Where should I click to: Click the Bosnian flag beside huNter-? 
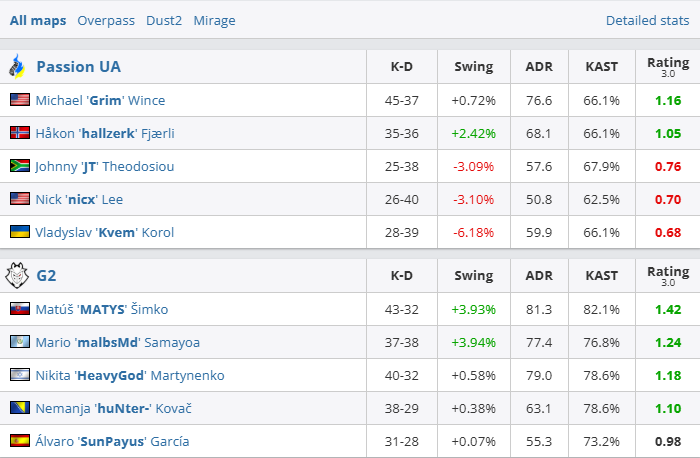19,408
